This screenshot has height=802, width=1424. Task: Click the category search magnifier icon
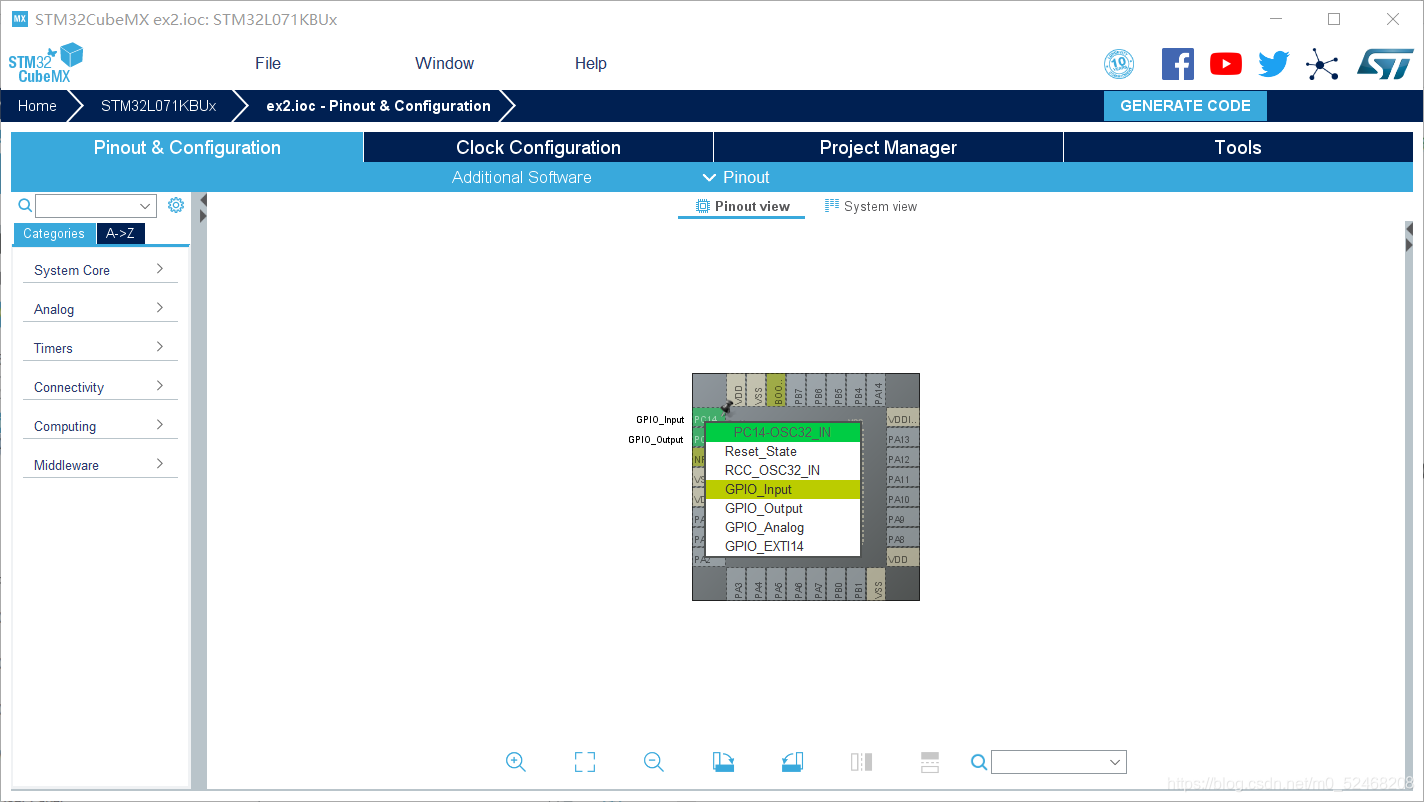(26, 205)
